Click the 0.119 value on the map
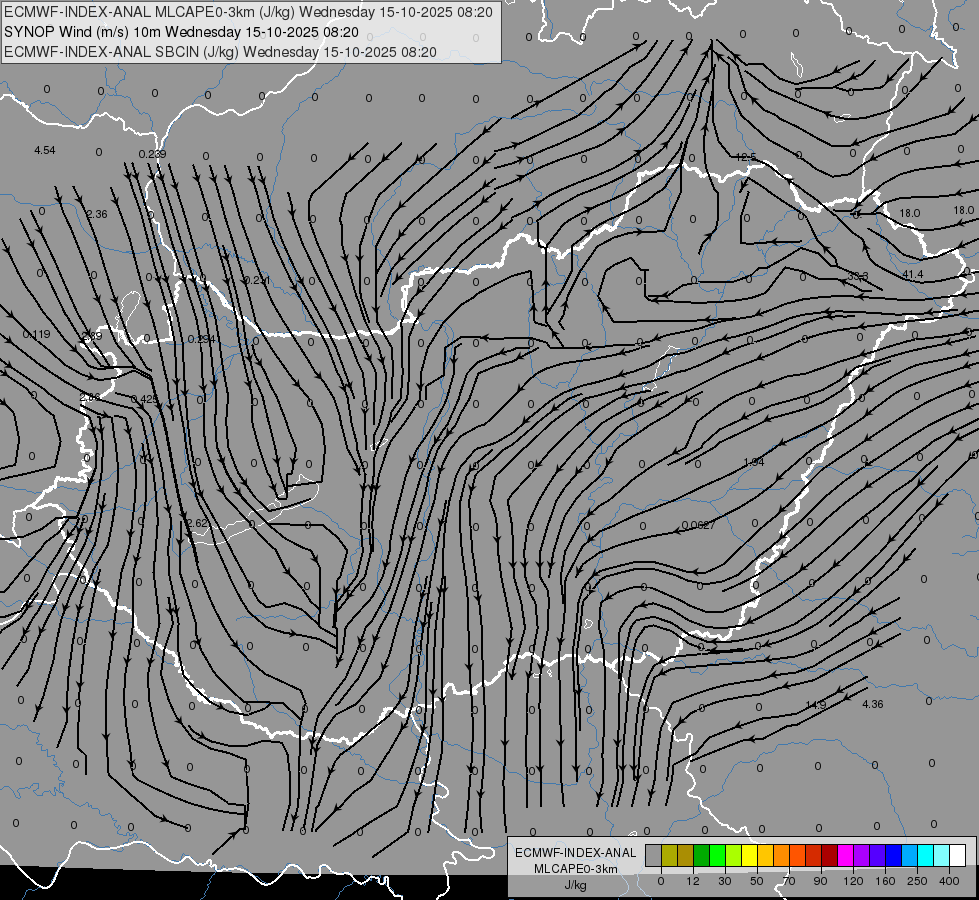The image size is (979, 900). [36, 334]
